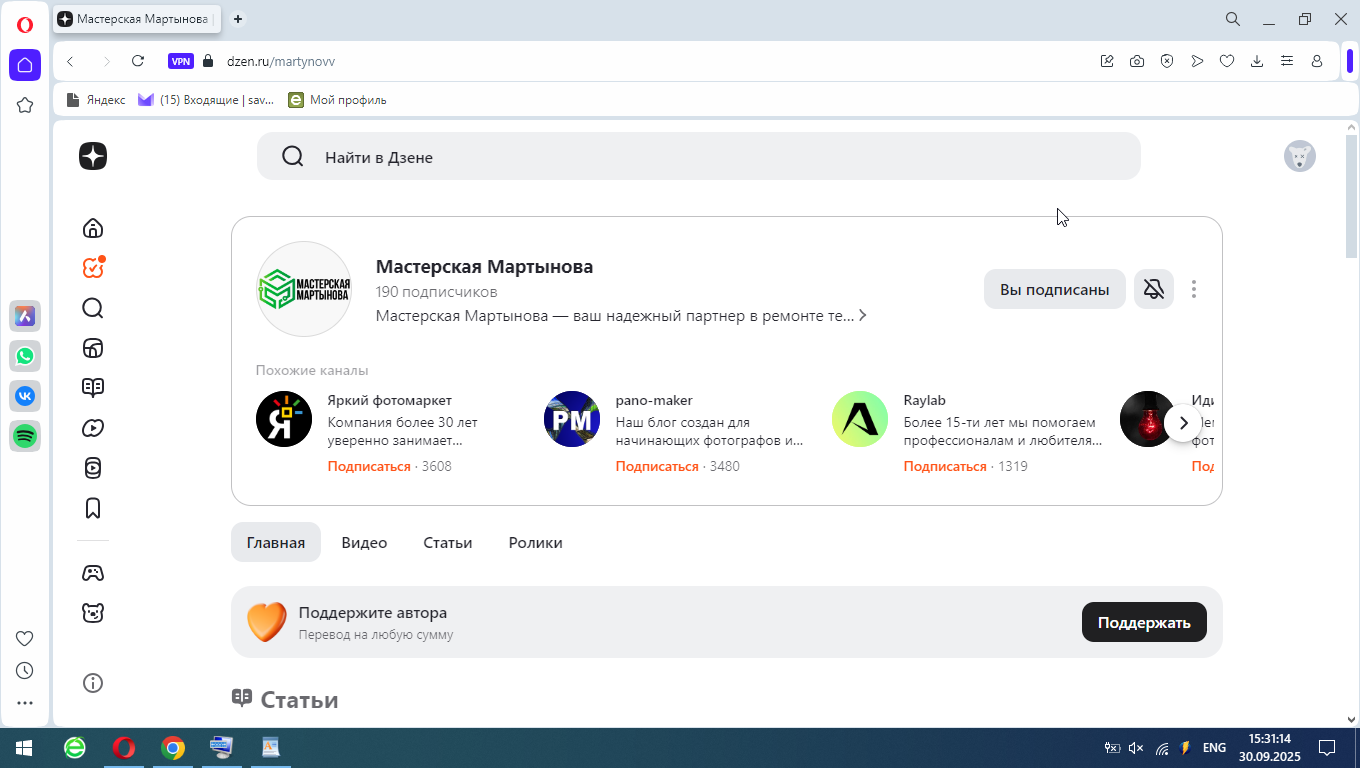This screenshot has width=1360, height=768.
Task: Go back to the previous page
Action: coord(70,61)
